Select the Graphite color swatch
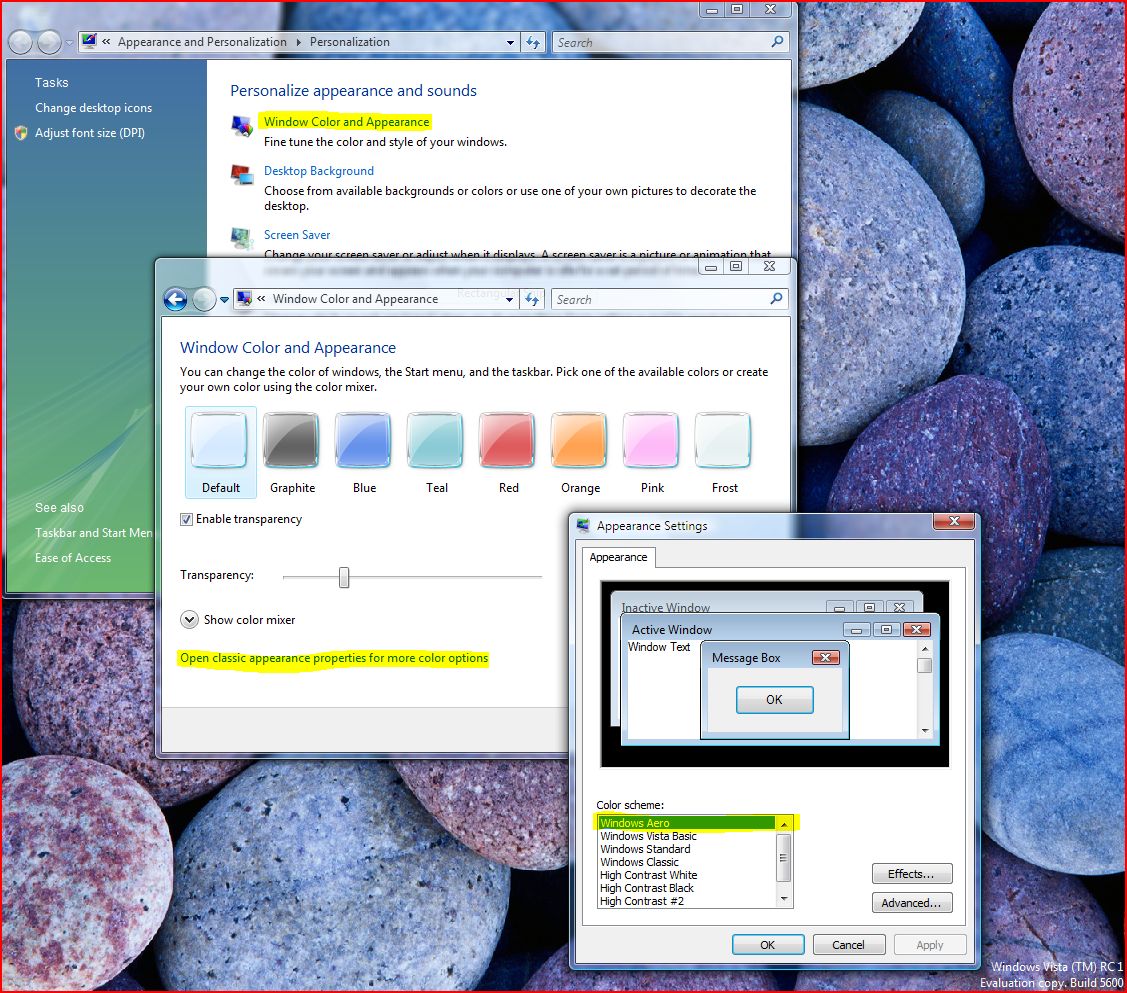 coord(292,453)
